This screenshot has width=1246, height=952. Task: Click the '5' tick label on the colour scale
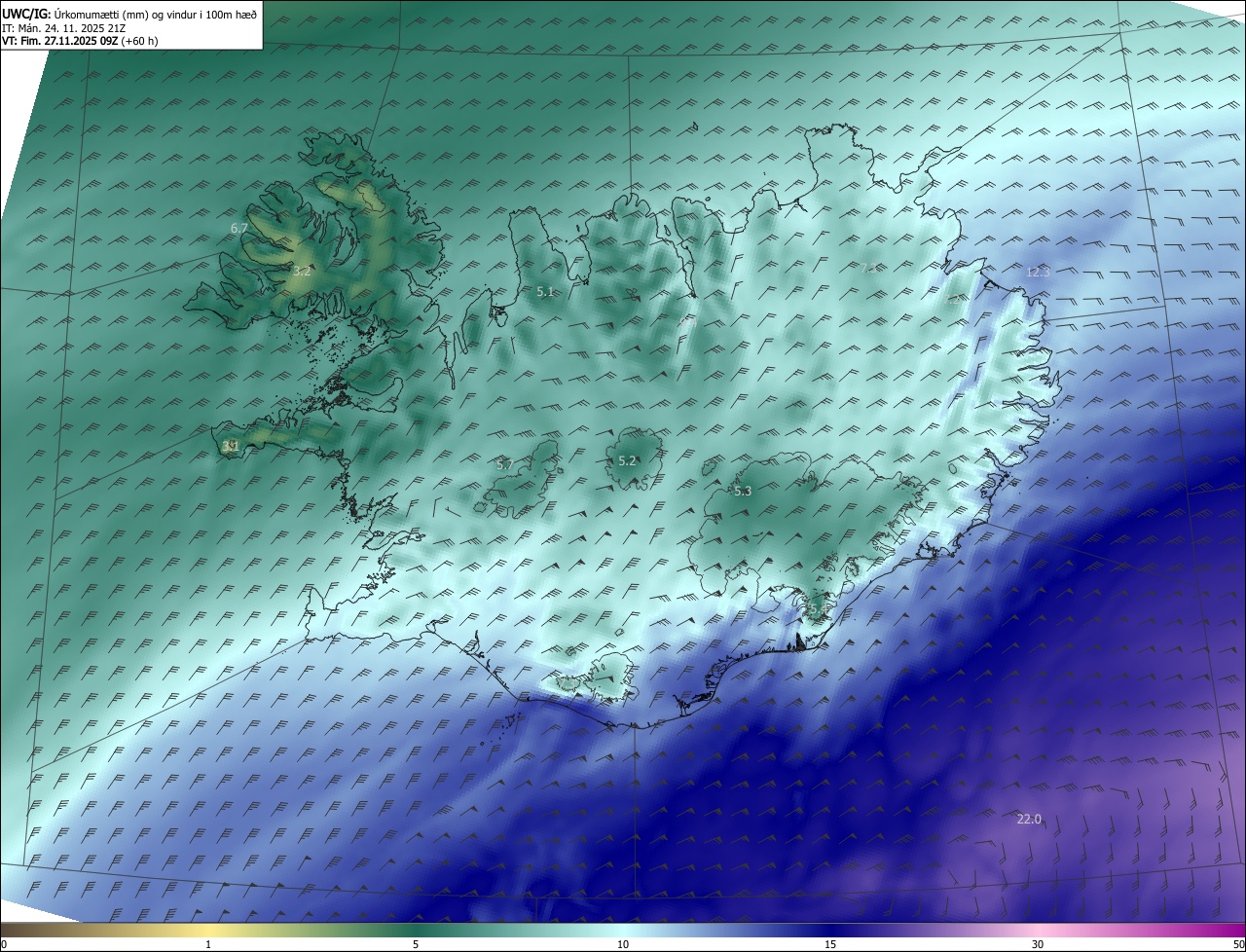(416, 944)
